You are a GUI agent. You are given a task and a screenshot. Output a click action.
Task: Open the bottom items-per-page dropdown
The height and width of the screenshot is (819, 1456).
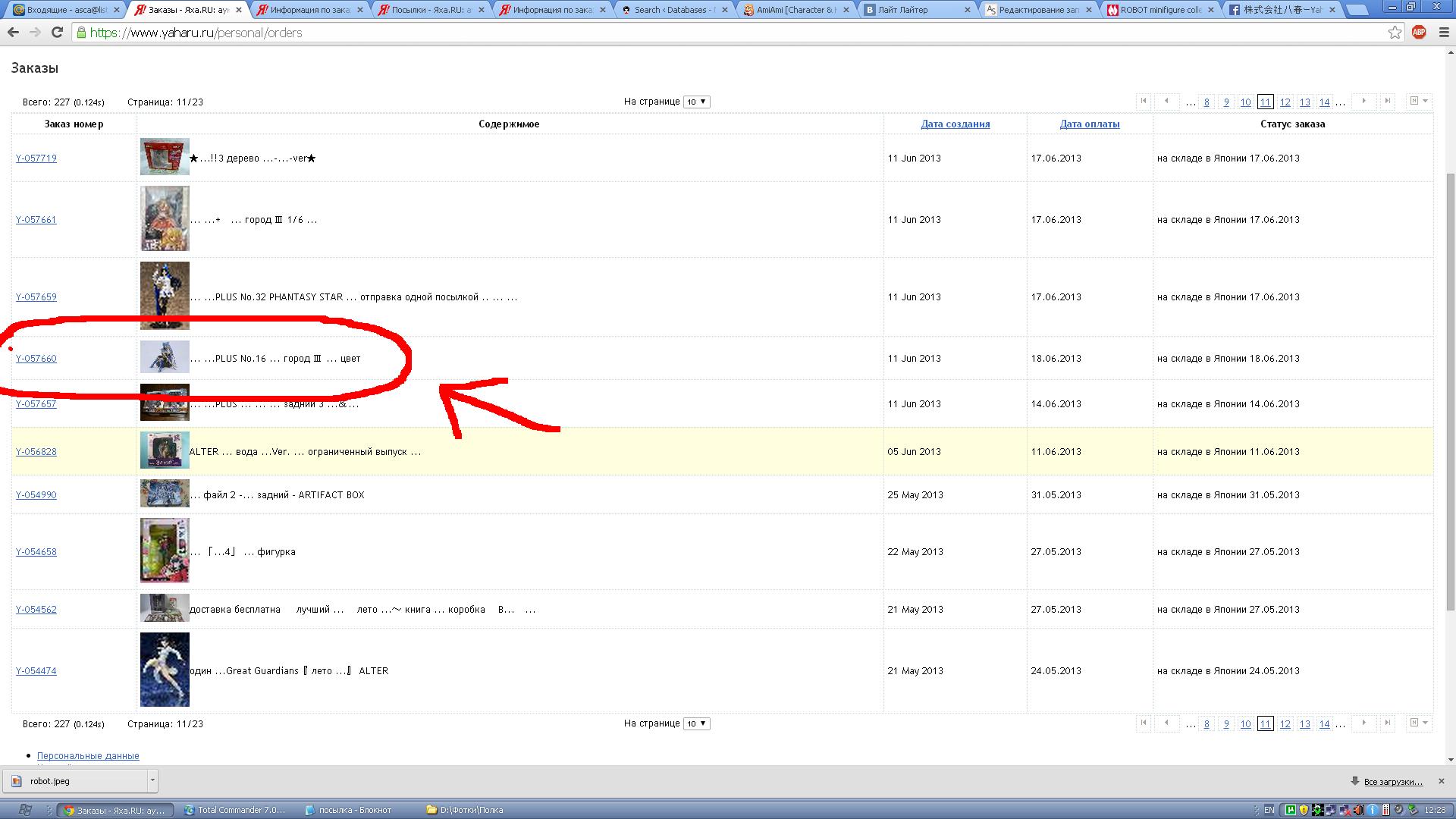696,723
